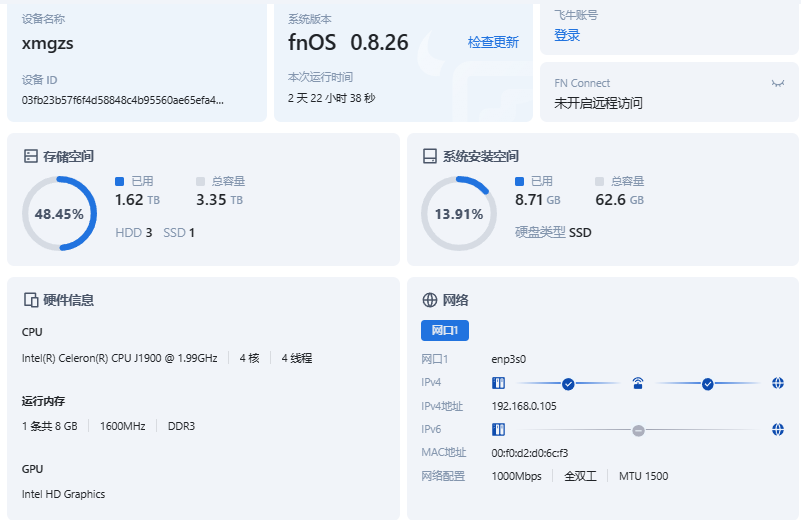Image resolution: width=801 pixels, height=520 pixels.
Task: Click the 4 线程 thread count
Action: point(297,358)
